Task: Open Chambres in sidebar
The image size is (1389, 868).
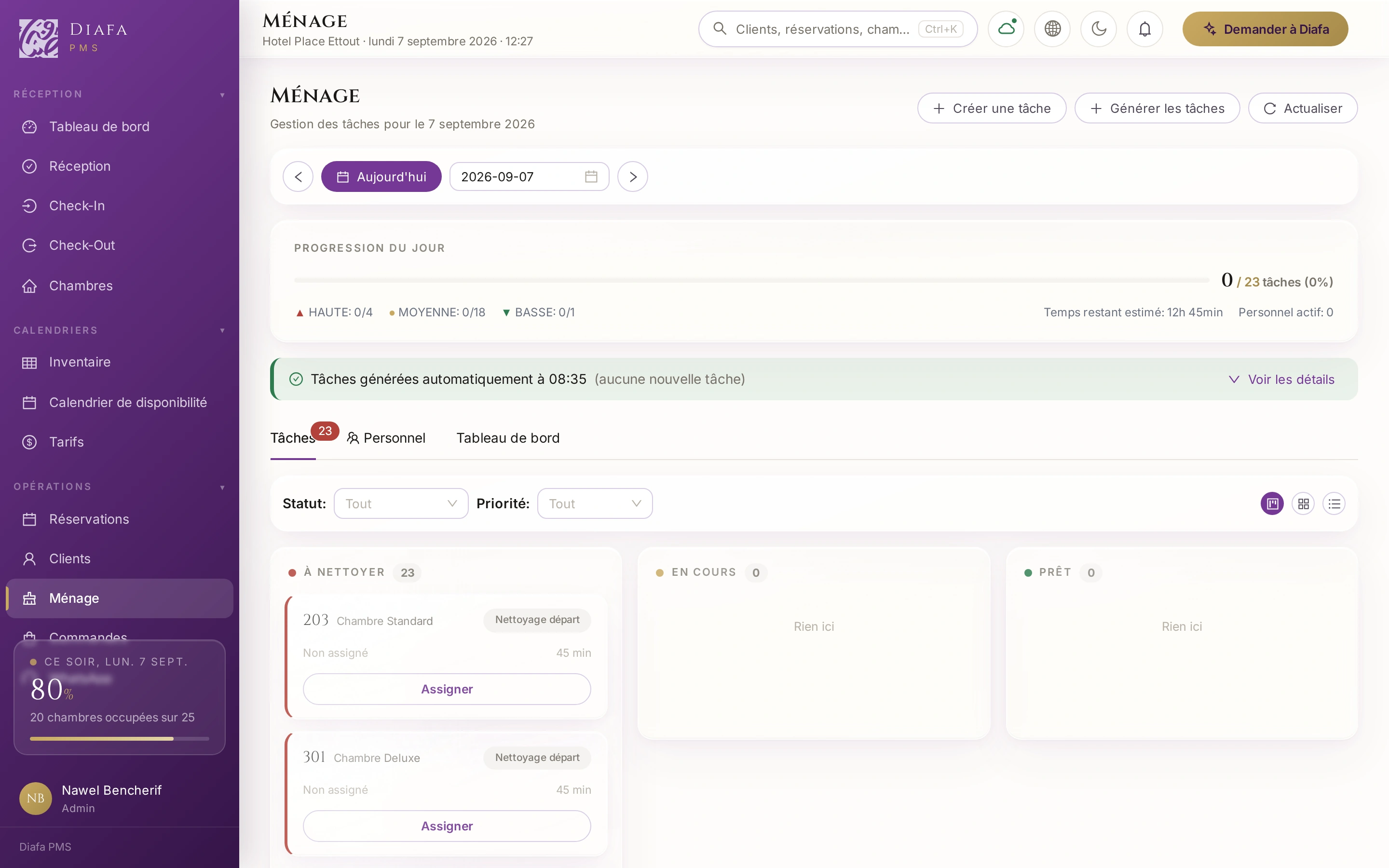Action: (120, 285)
